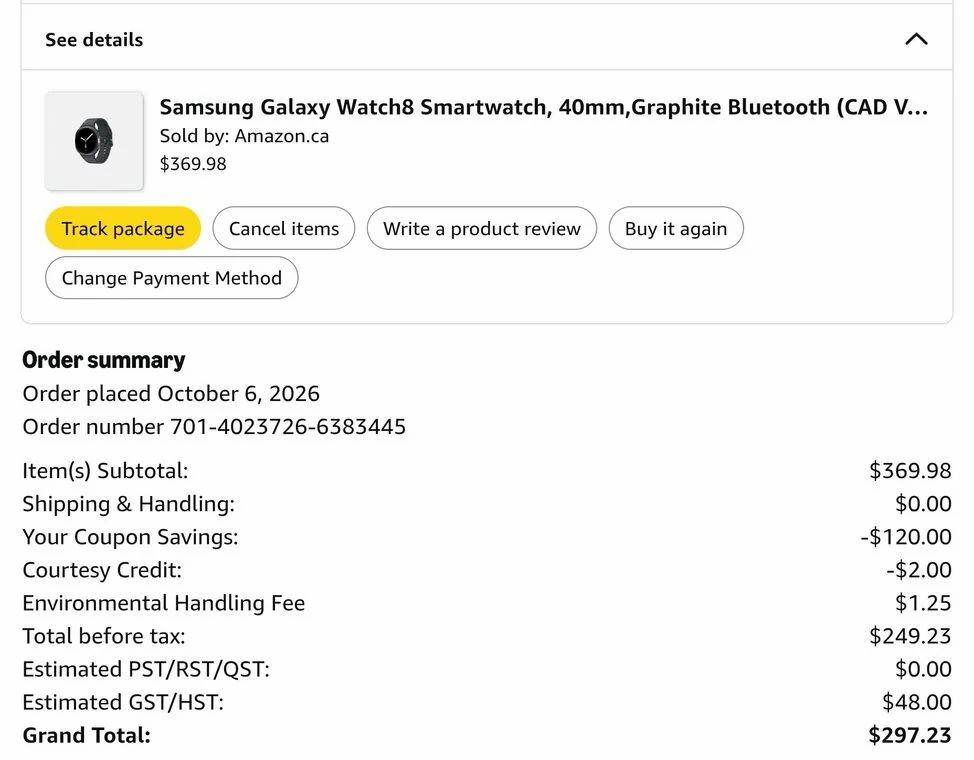Image resolution: width=974 pixels, height=760 pixels.
Task: Open the Samsung Galaxy Watch8 product thumbnail
Action: pos(94,141)
